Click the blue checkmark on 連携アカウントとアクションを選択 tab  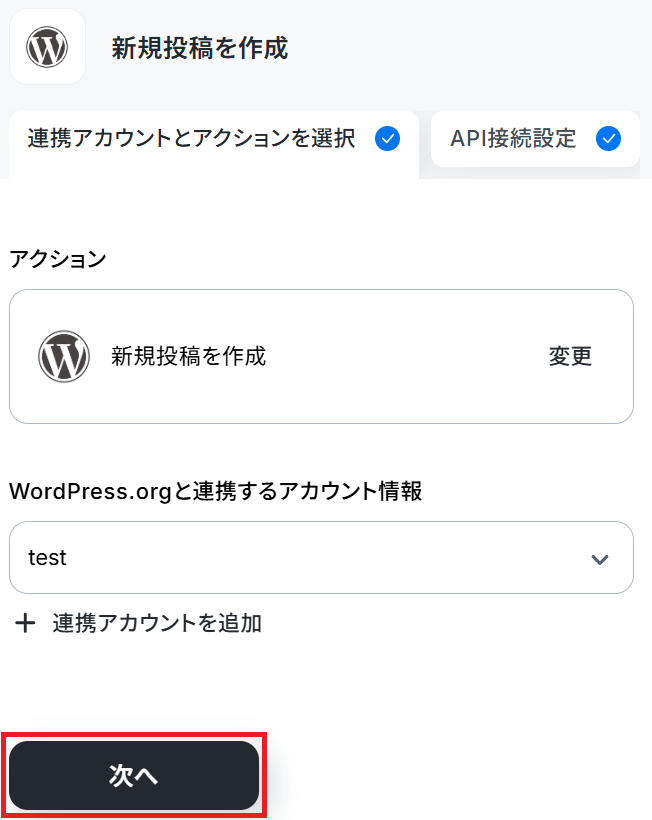(x=387, y=139)
